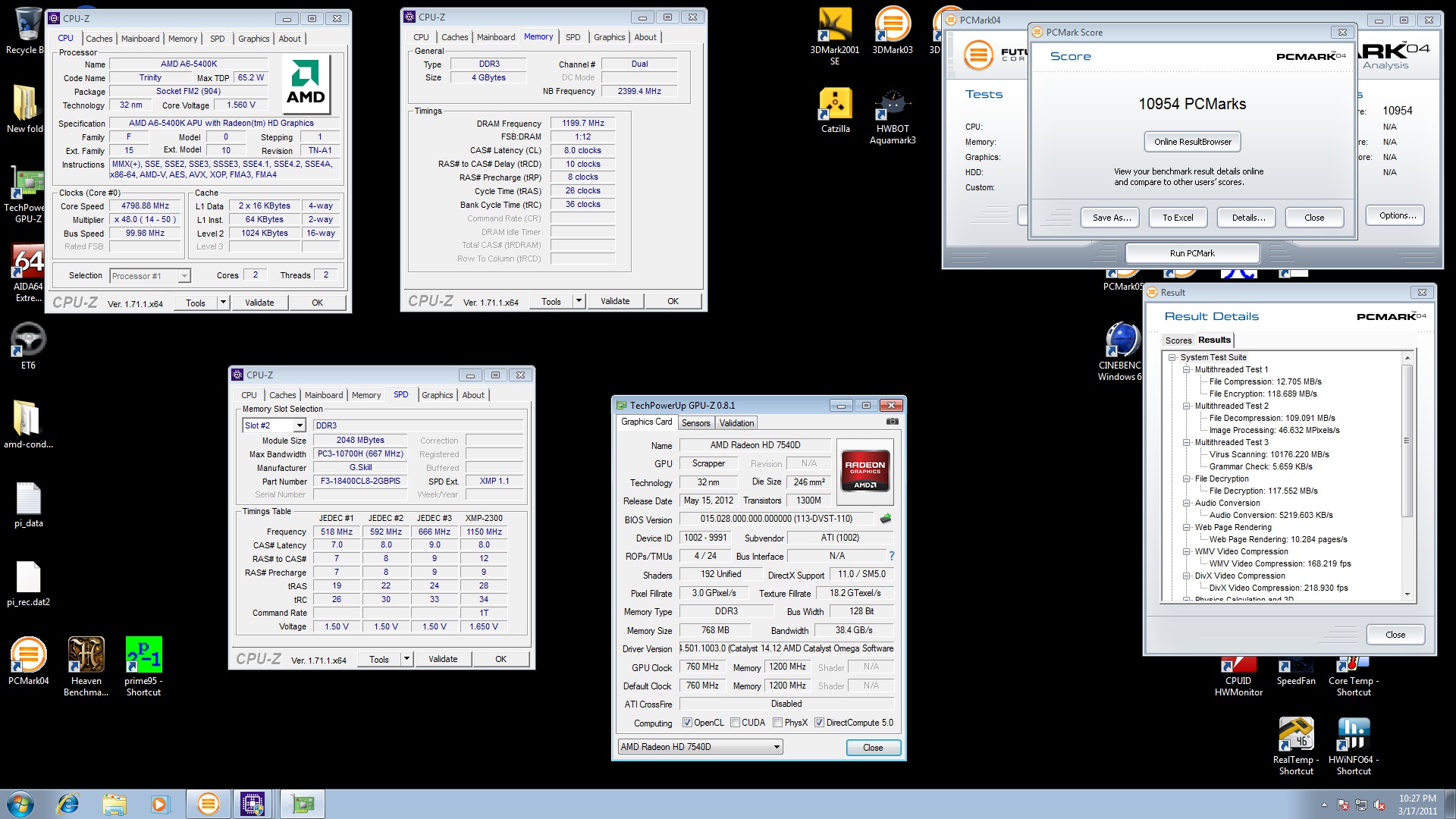Viewport: 1456px width, 819px height.
Task: Switch to the Sensors tab in GPU-Z
Action: 695,423
